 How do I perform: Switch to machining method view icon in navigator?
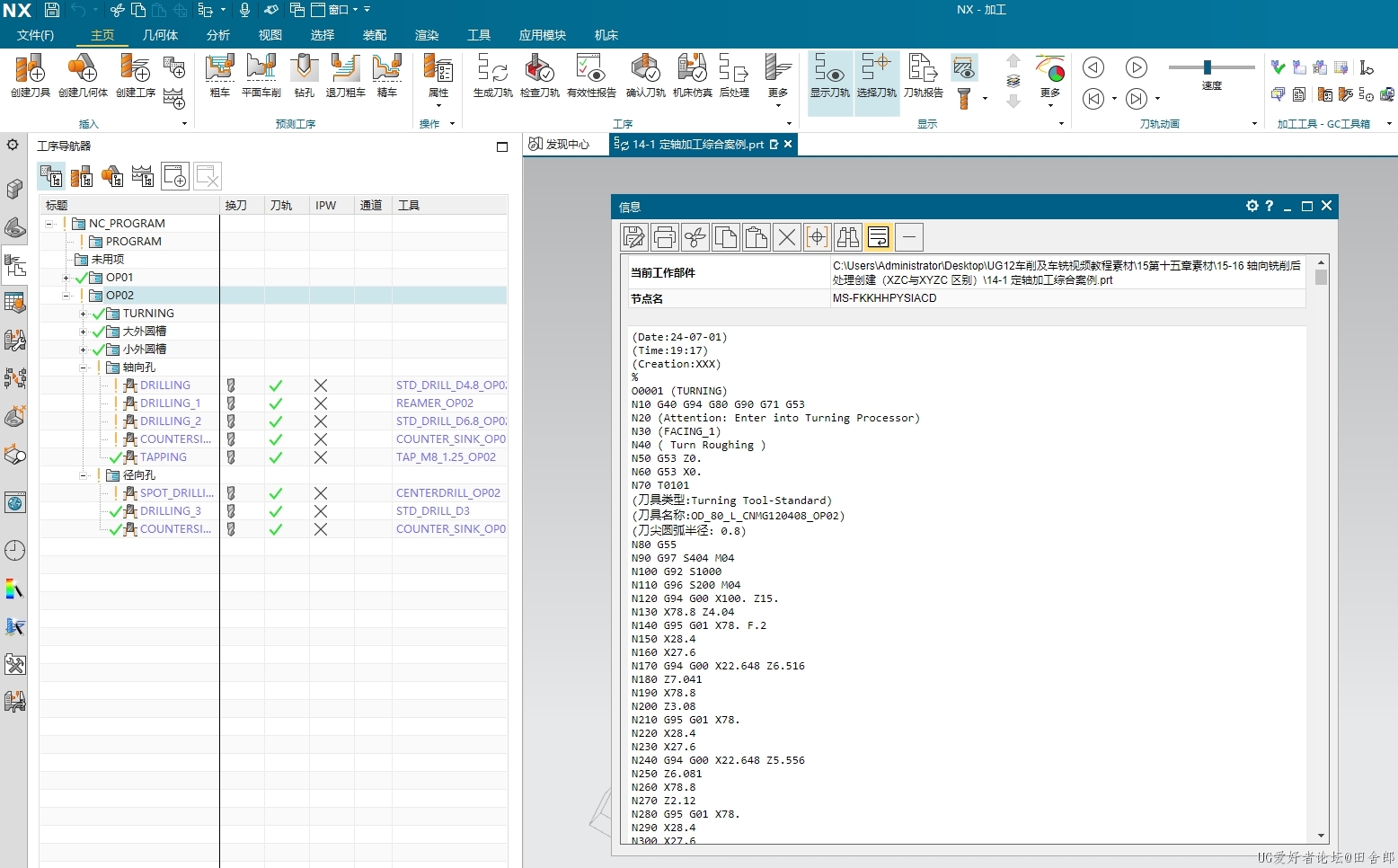[143, 176]
